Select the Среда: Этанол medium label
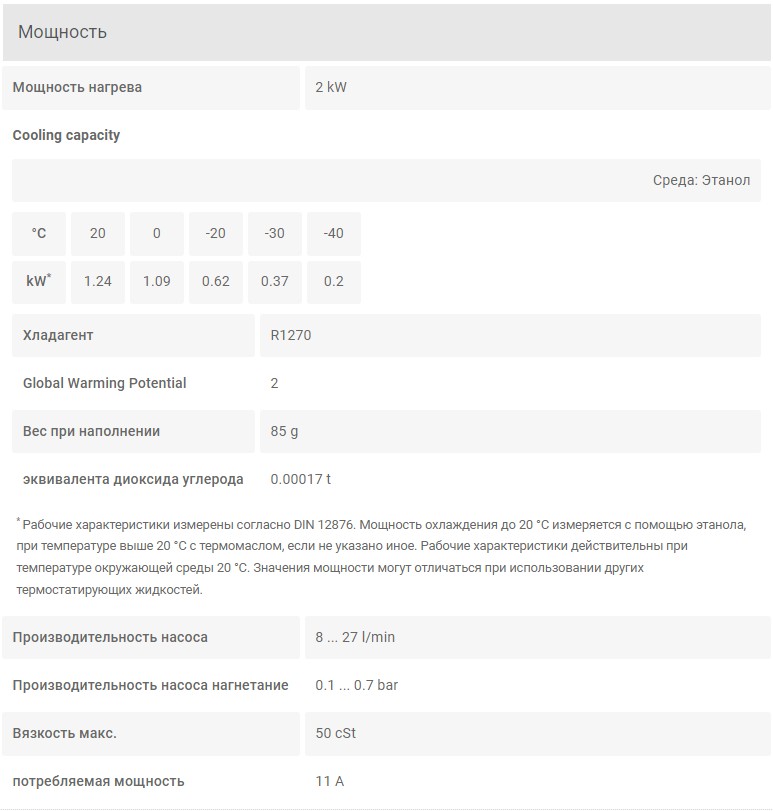 tap(701, 180)
